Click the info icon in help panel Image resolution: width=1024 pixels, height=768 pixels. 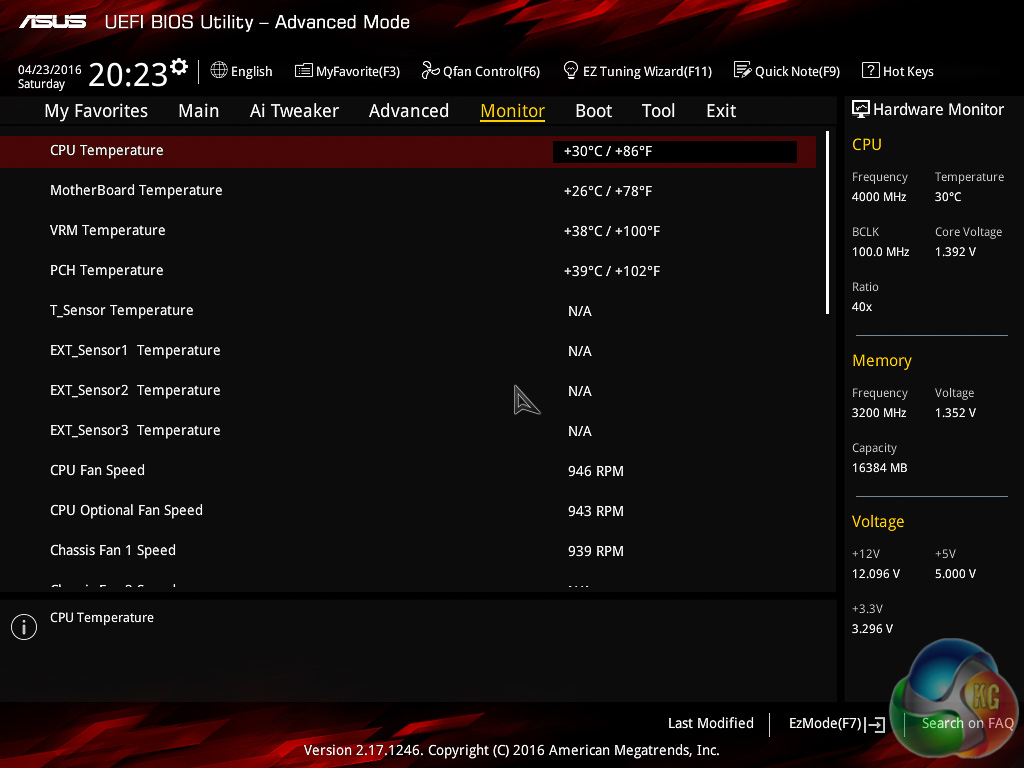point(24,627)
